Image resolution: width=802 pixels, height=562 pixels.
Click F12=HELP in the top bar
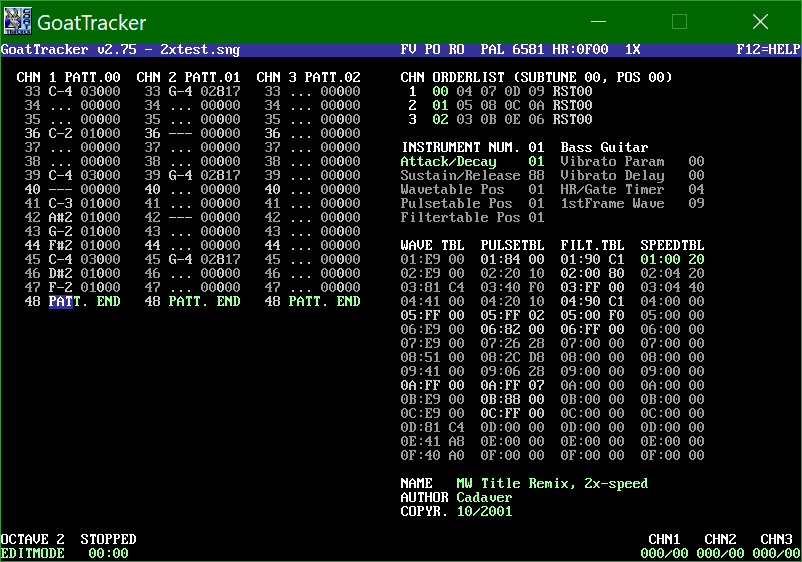(767, 49)
